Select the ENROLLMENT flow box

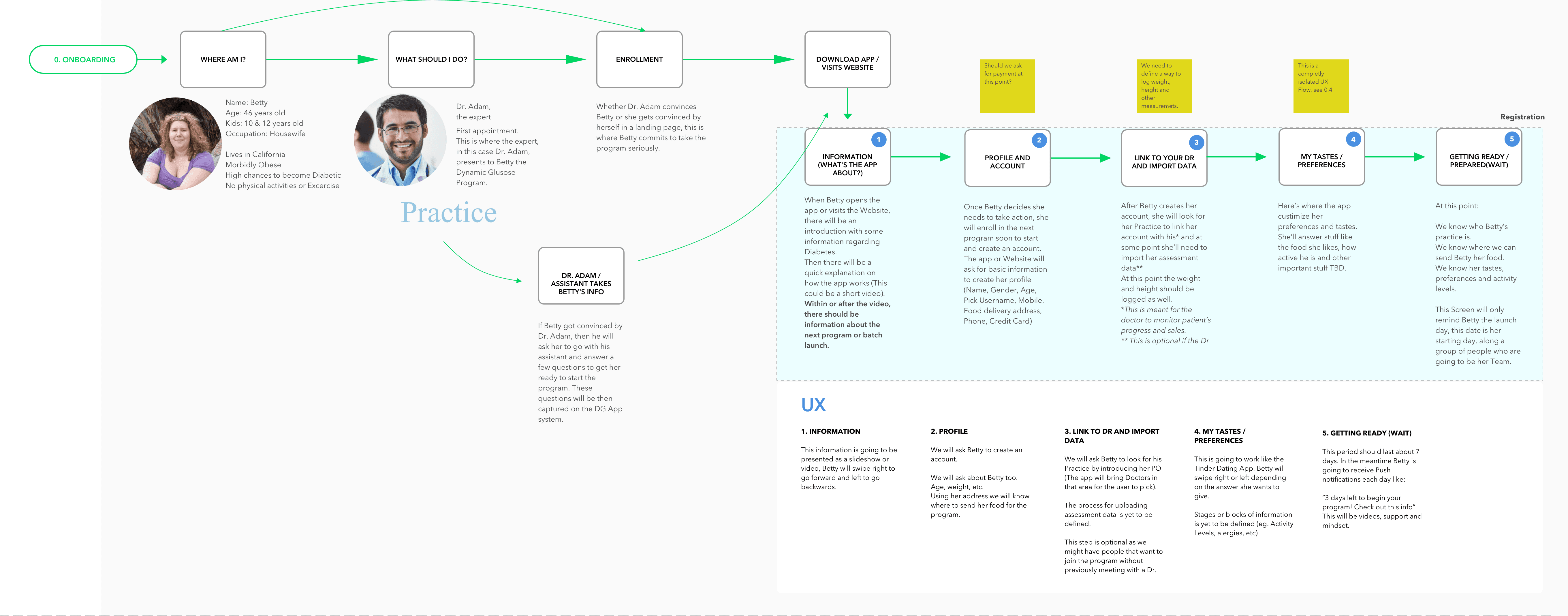tap(639, 59)
